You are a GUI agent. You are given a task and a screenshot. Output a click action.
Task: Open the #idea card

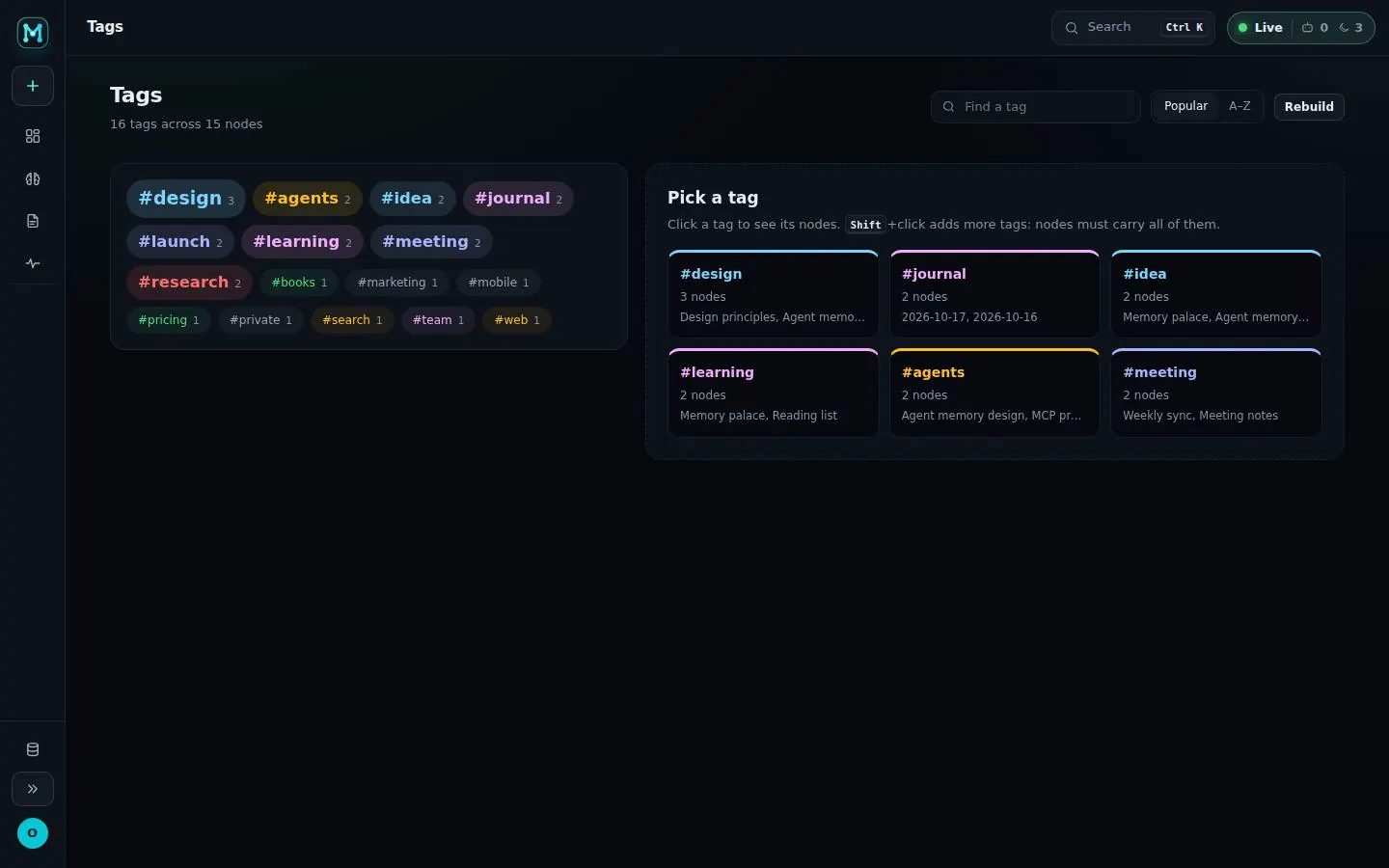coord(1216,294)
